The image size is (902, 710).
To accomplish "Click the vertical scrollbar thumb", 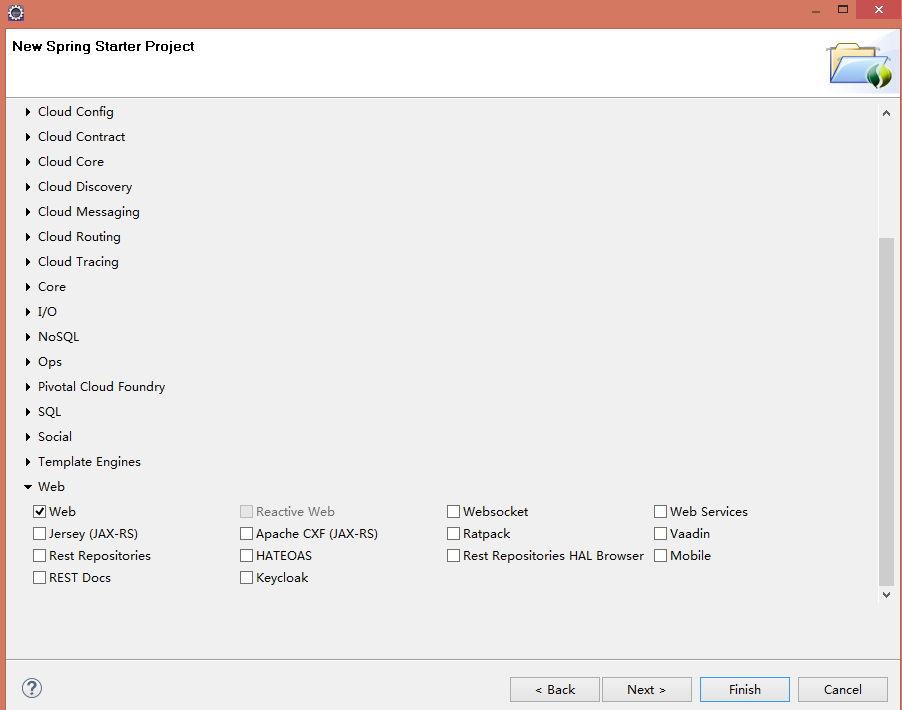I will pos(886,411).
